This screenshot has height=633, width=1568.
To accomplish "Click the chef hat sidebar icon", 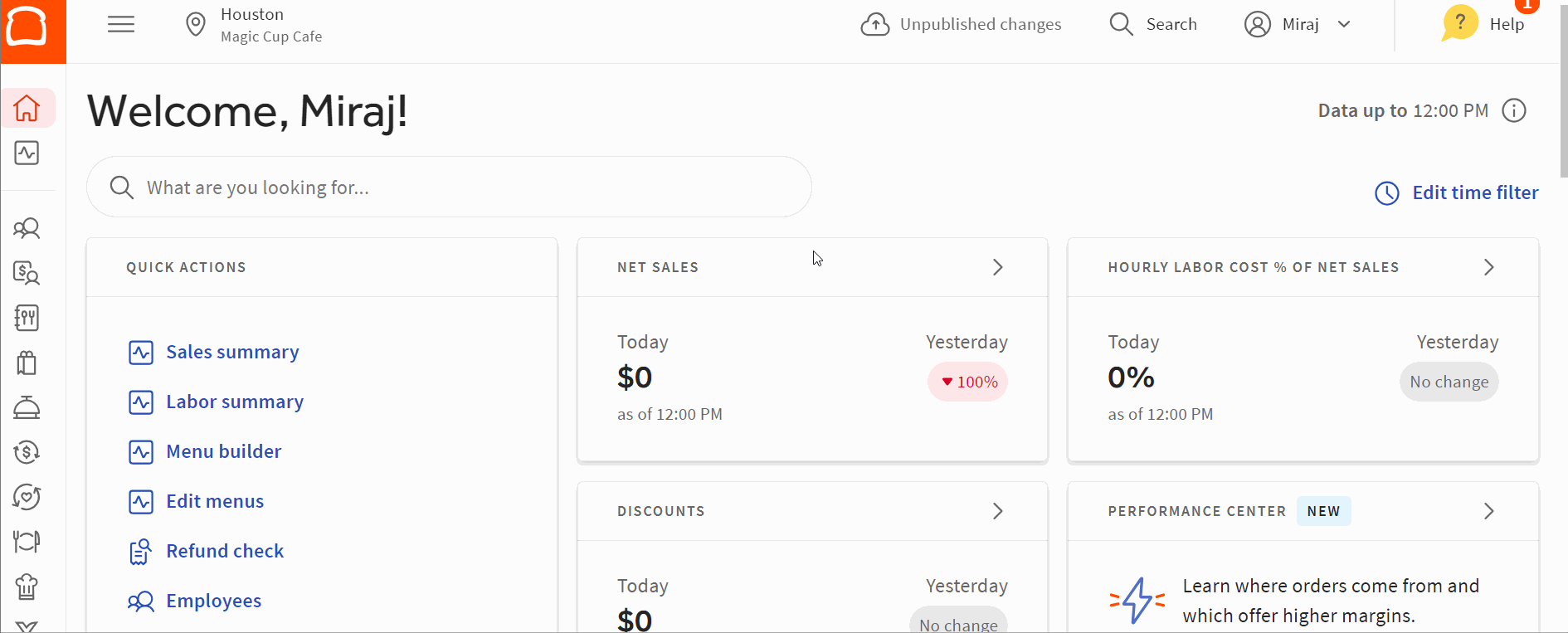I will (x=27, y=587).
